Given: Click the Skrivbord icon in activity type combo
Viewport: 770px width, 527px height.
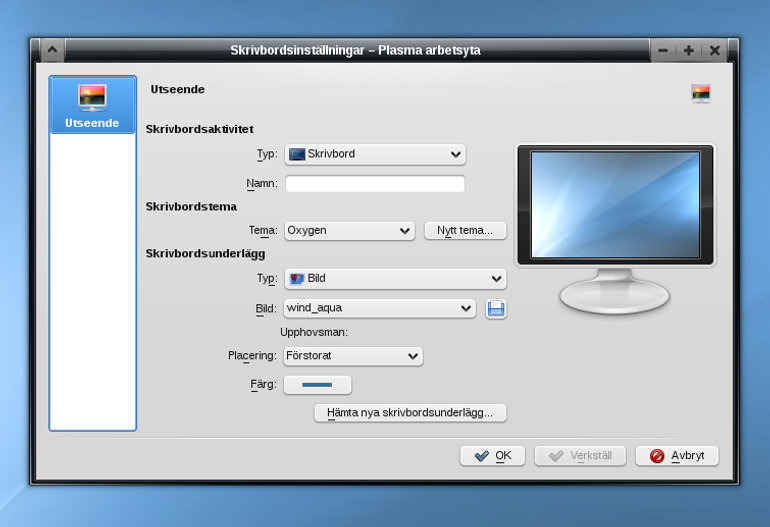Looking at the screenshot, I should pyautogui.click(x=297, y=154).
